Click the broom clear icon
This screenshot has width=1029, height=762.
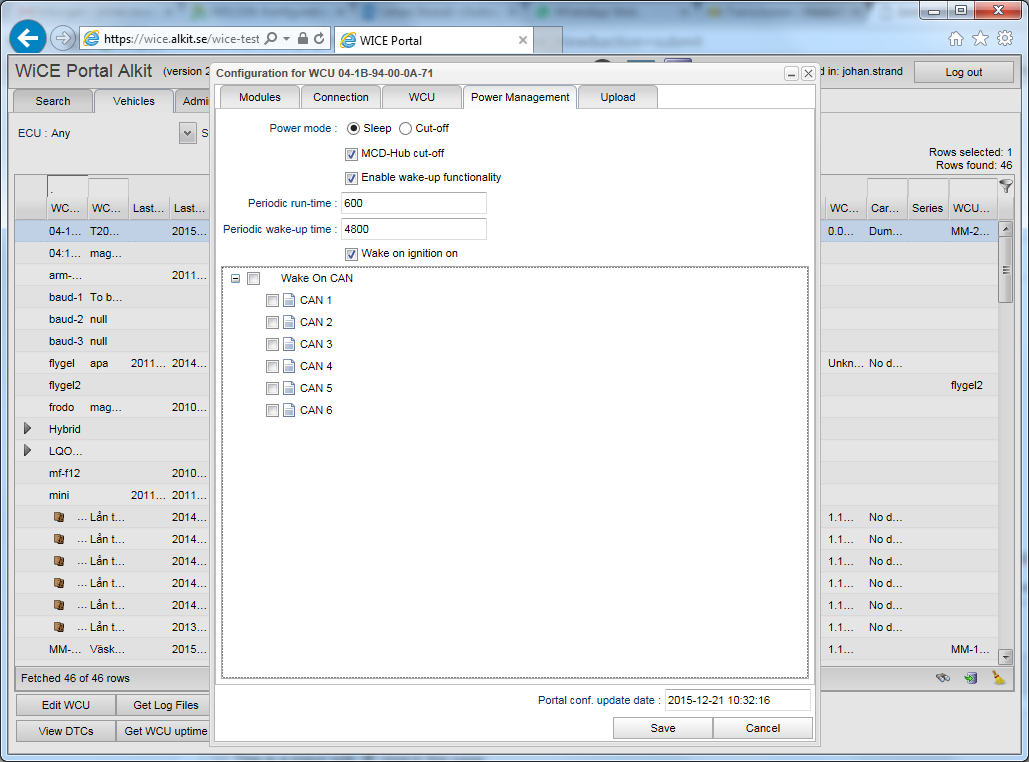(x=998, y=677)
